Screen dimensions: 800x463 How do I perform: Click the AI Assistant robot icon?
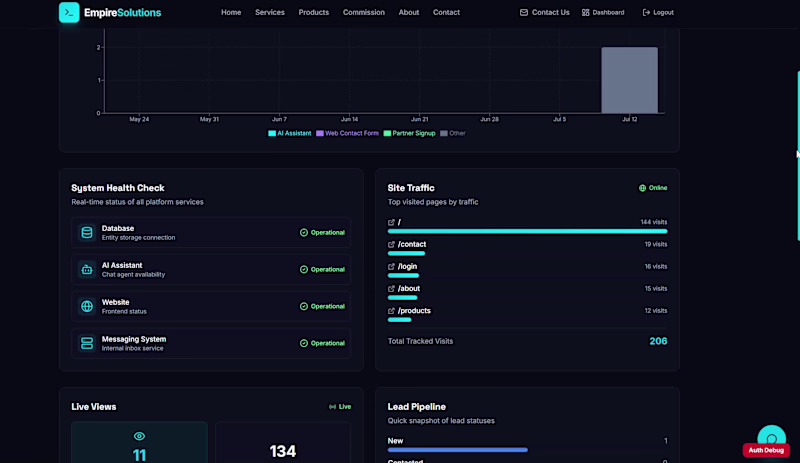pyautogui.click(x=87, y=270)
